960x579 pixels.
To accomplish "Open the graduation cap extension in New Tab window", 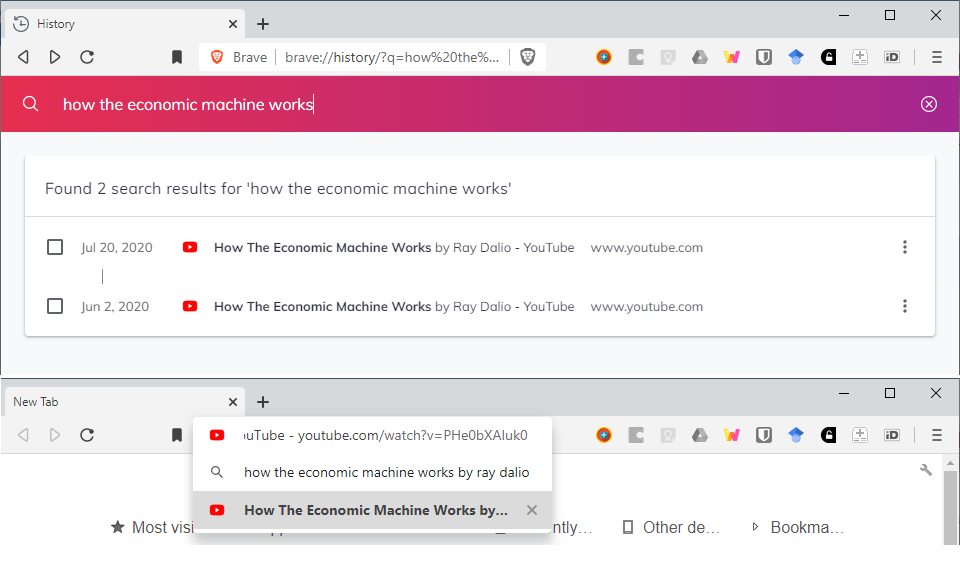I will point(796,435).
